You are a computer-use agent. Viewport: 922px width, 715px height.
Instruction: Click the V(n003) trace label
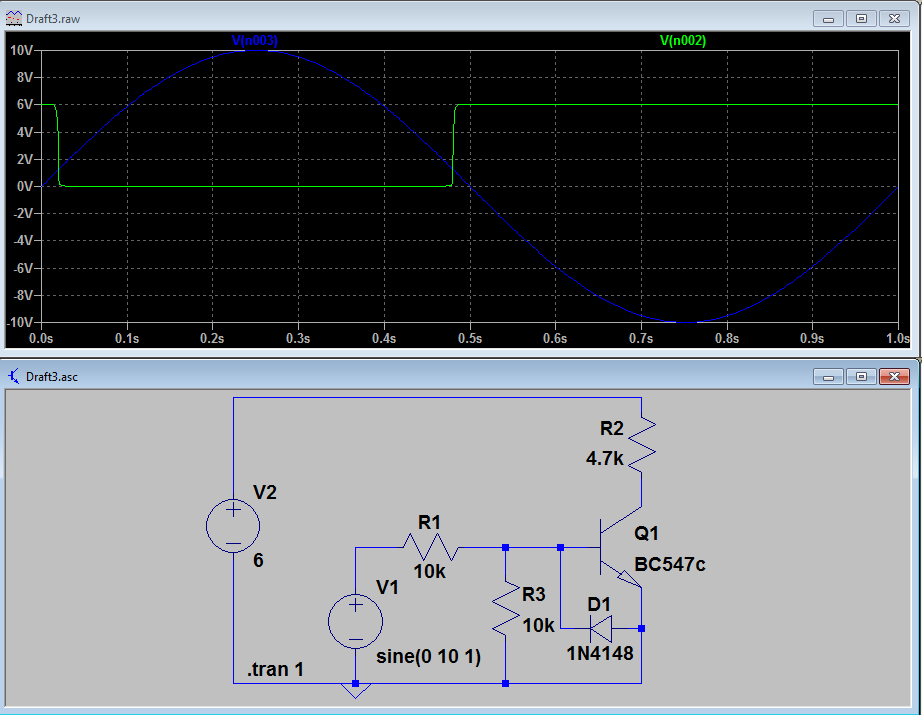(255, 41)
